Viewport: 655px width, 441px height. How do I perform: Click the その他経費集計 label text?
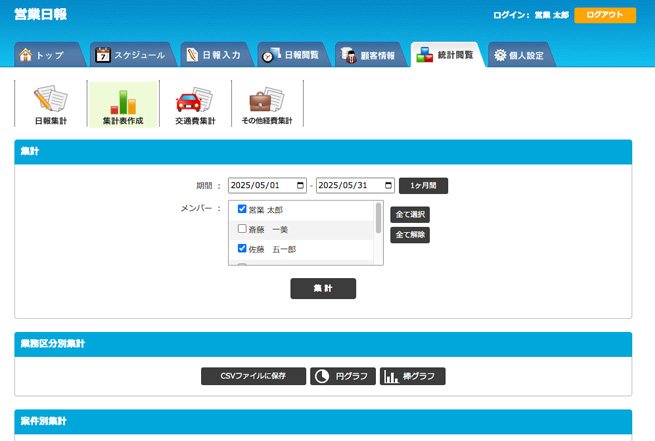(x=267, y=121)
